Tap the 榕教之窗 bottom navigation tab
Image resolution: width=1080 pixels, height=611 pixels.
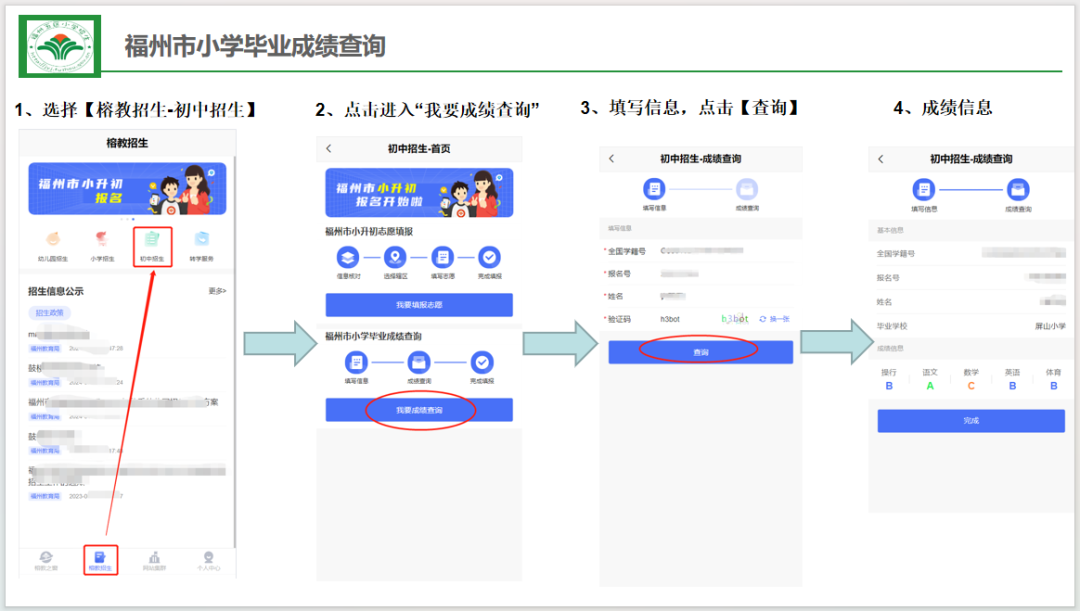tap(46, 561)
